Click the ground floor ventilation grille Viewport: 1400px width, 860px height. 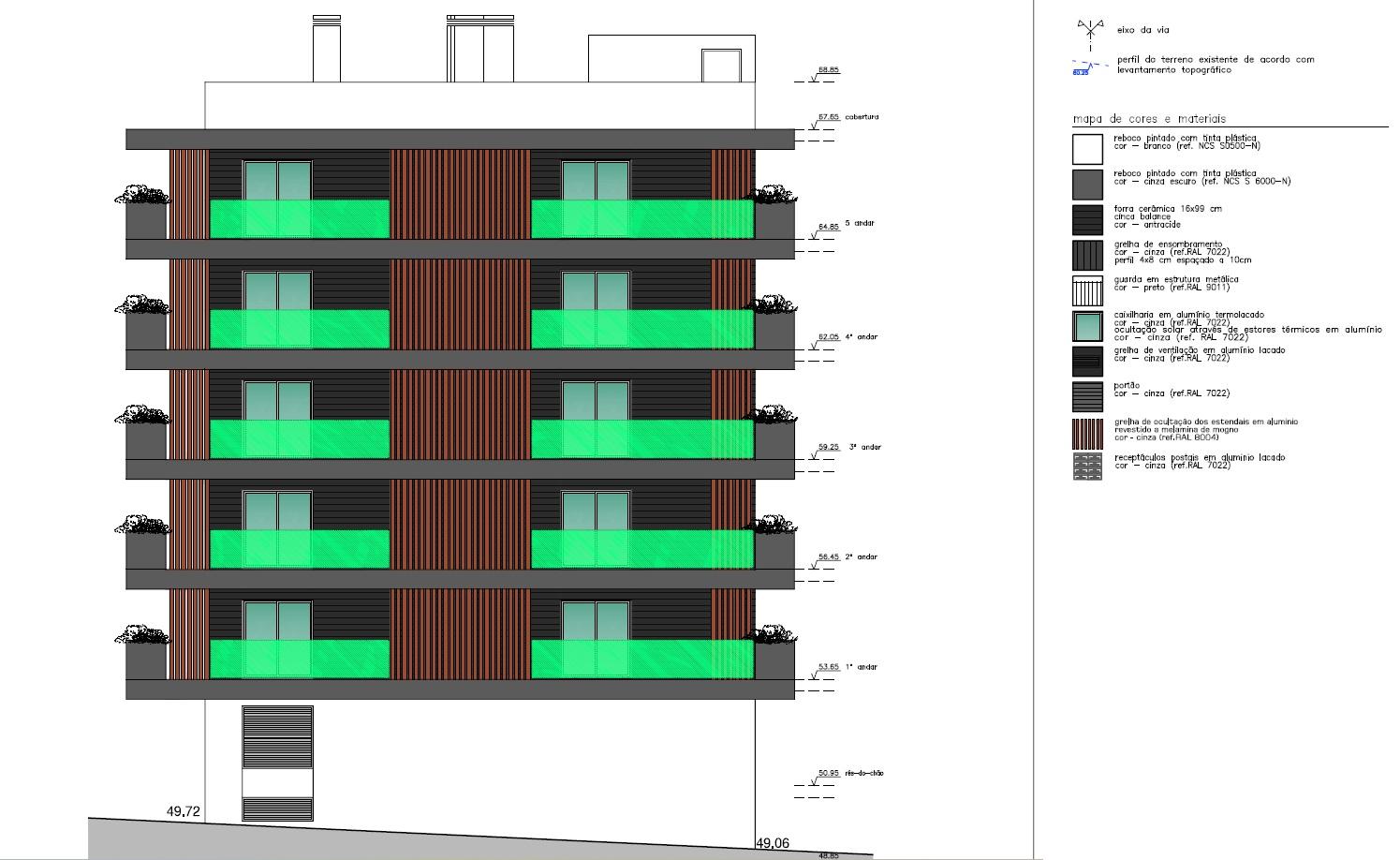pyautogui.click(x=277, y=736)
